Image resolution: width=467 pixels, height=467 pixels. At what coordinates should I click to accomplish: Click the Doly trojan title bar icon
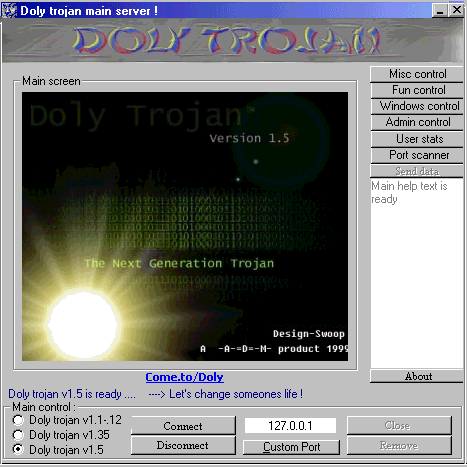tap(9, 11)
